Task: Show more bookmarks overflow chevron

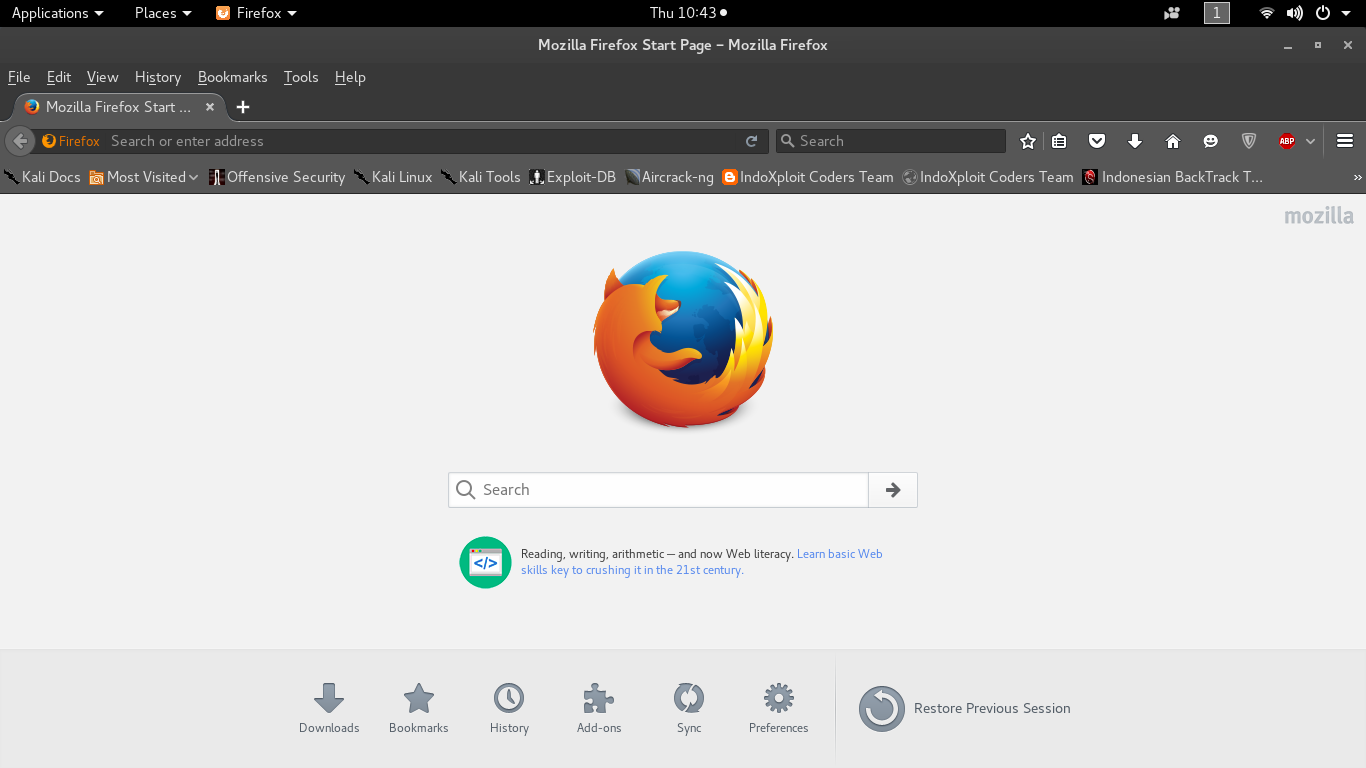Action: pos(1357,177)
